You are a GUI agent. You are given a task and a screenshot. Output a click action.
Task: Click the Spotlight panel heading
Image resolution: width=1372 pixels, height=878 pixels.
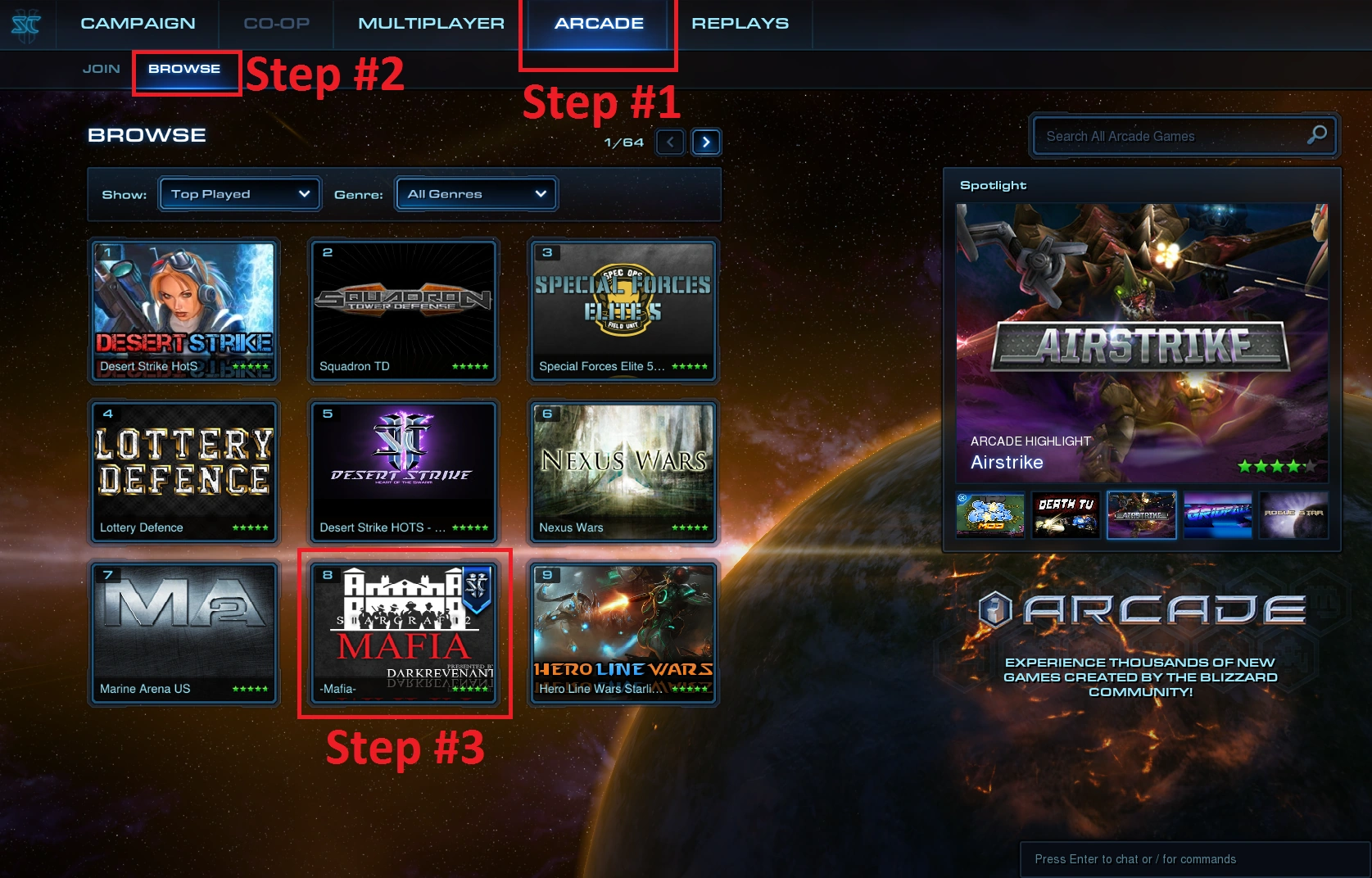coord(993,186)
